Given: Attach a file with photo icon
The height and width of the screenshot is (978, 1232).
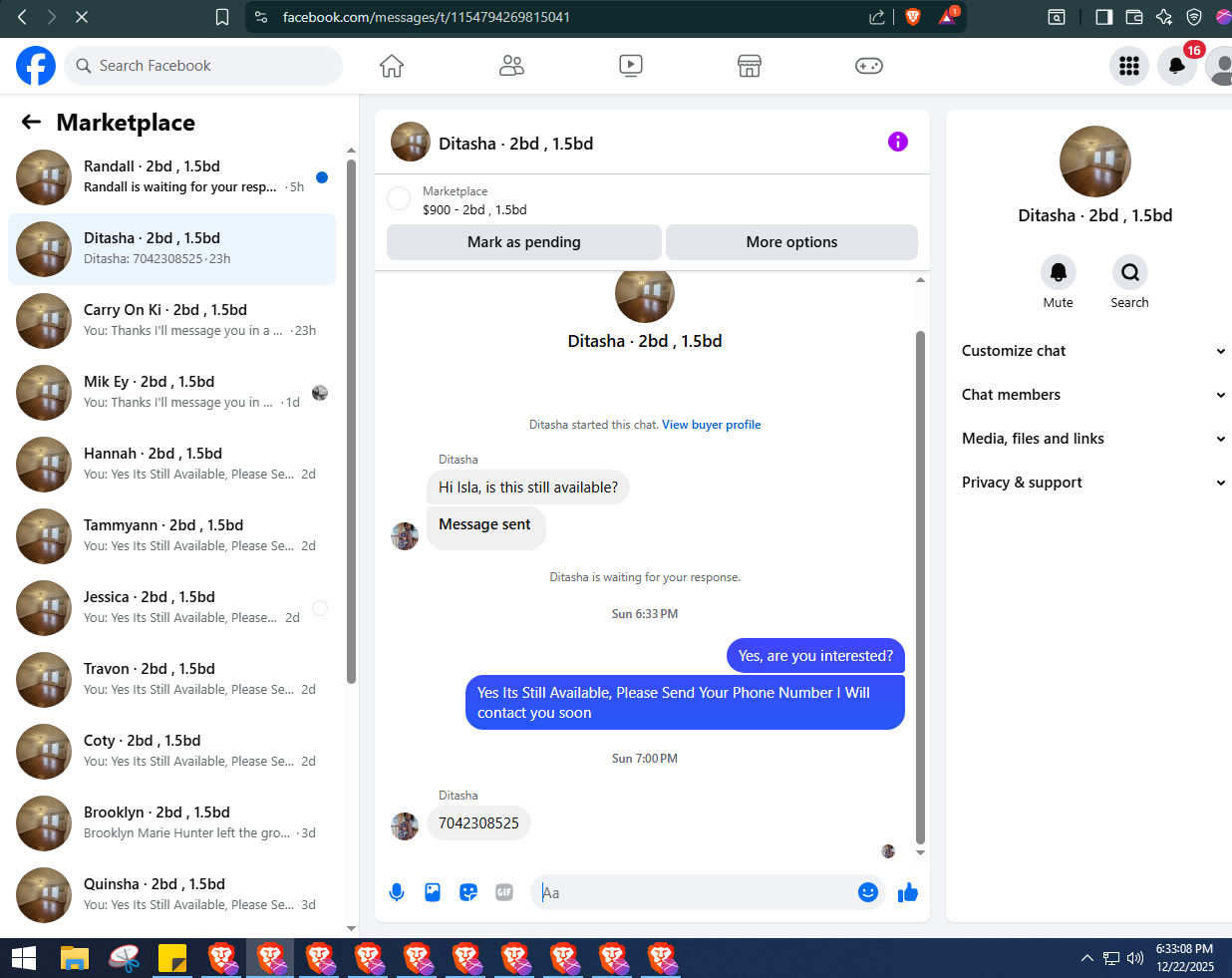Looking at the screenshot, I should [x=433, y=892].
